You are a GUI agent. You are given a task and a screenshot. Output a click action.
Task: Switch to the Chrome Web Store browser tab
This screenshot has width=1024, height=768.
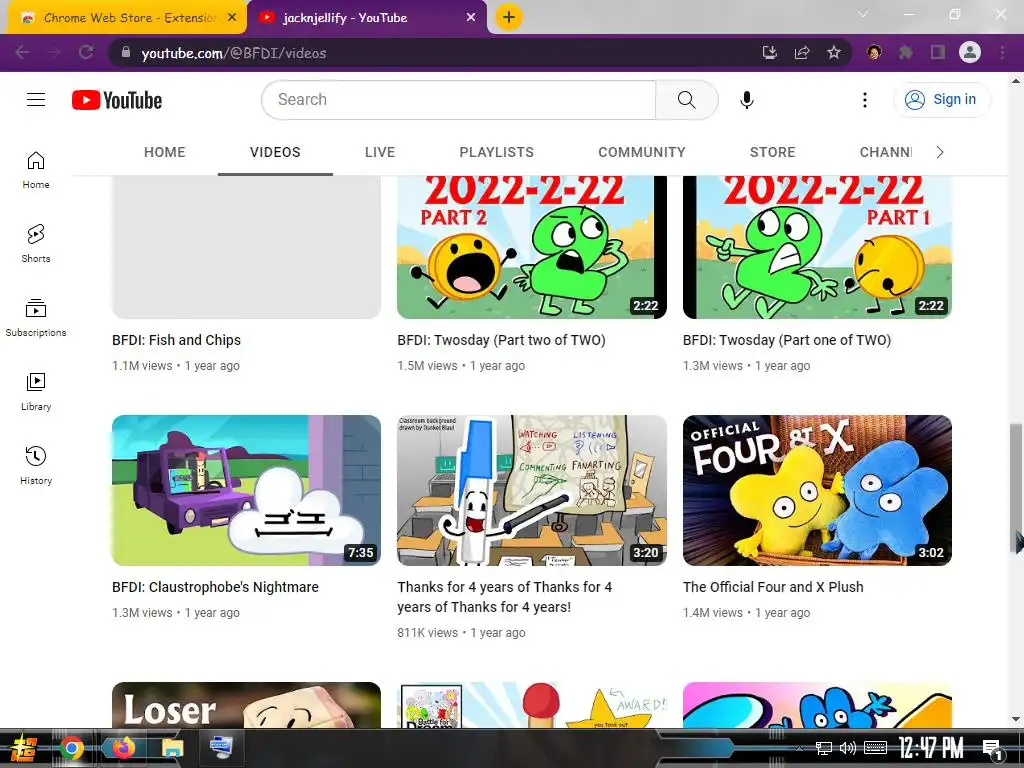click(x=127, y=18)
